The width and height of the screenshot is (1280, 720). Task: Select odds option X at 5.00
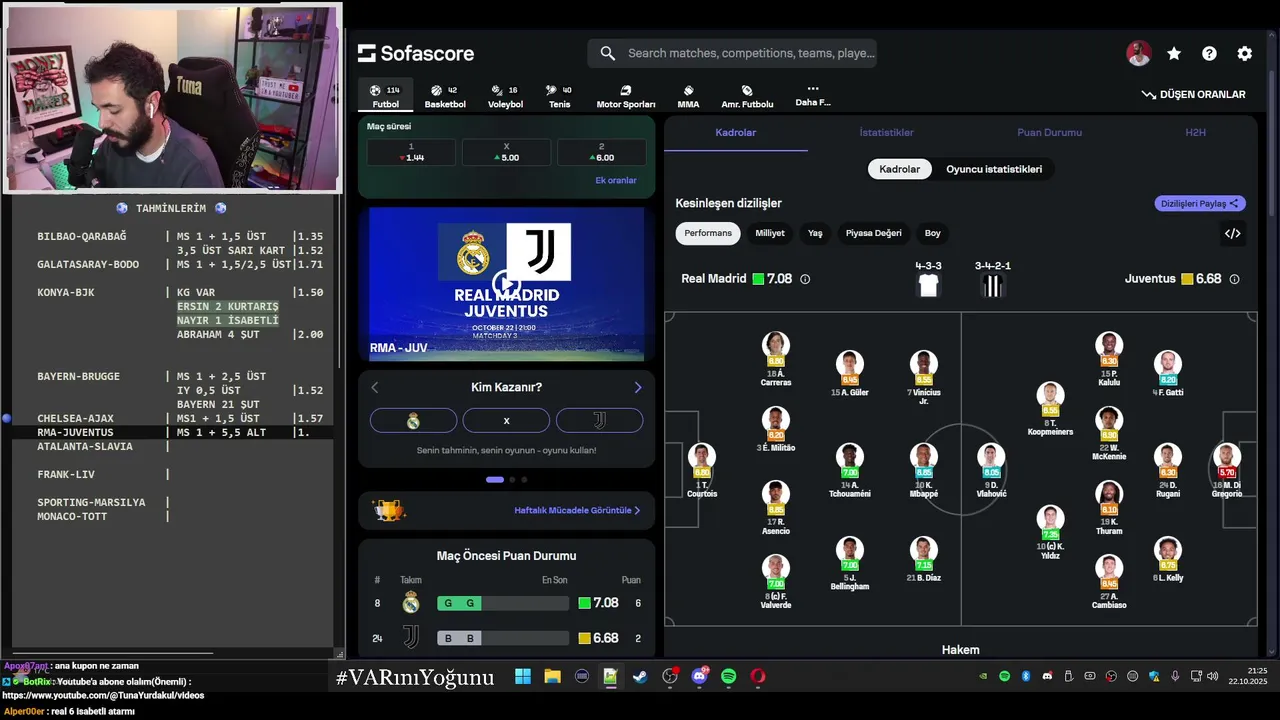tap(506, 152)
